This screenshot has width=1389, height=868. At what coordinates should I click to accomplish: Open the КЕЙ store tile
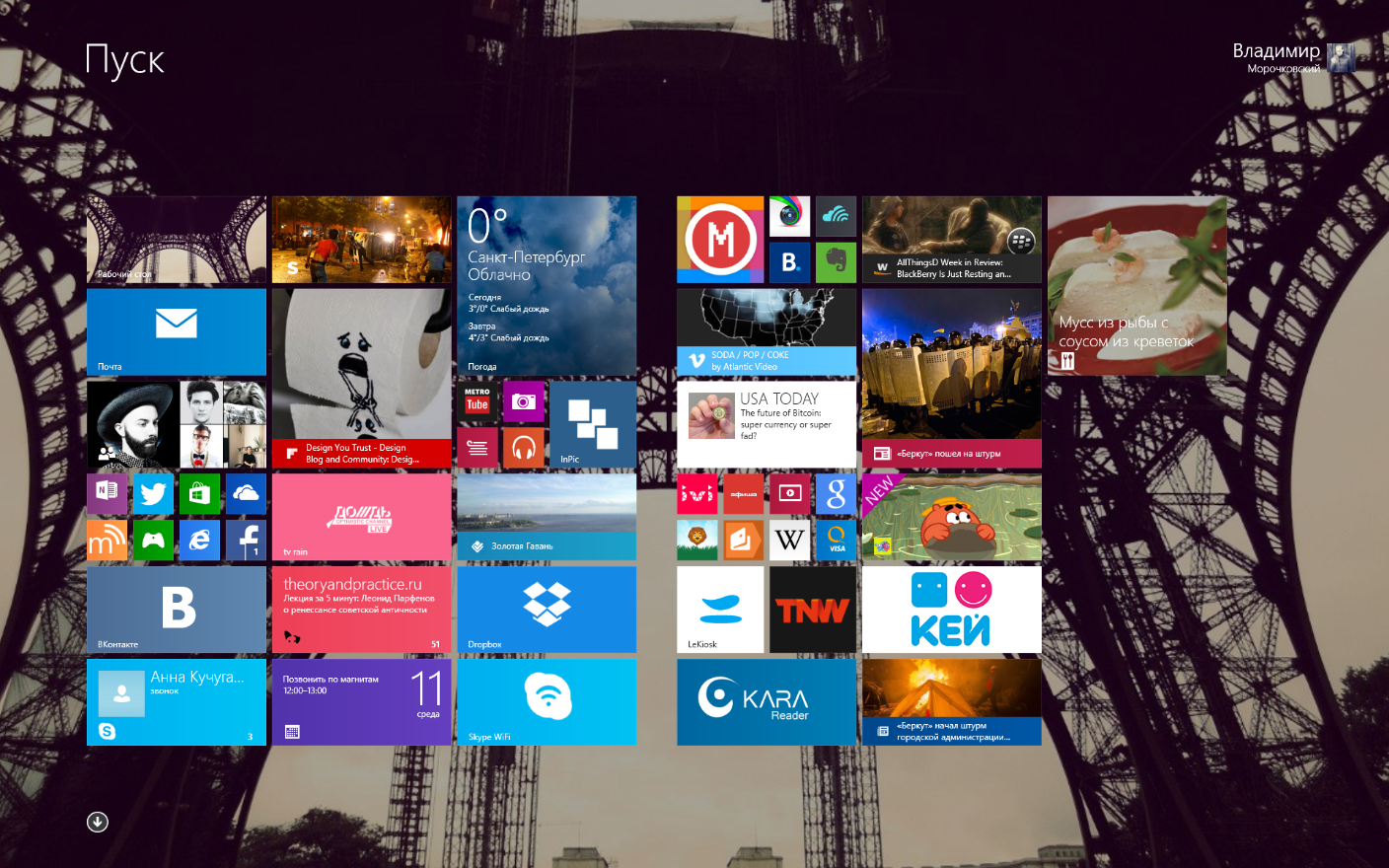(952, 610)
